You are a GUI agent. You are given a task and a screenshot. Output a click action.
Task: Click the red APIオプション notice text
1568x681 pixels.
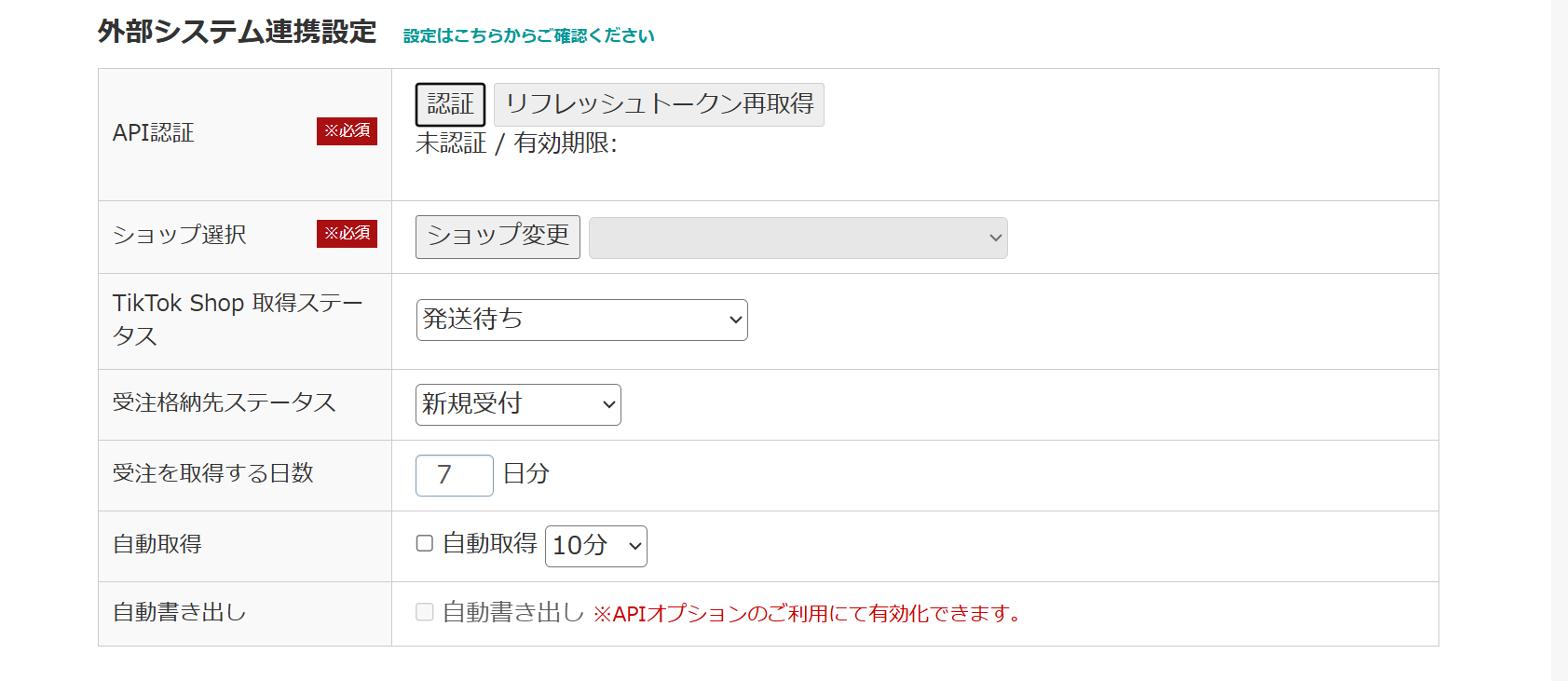click(x=807, y=614)
